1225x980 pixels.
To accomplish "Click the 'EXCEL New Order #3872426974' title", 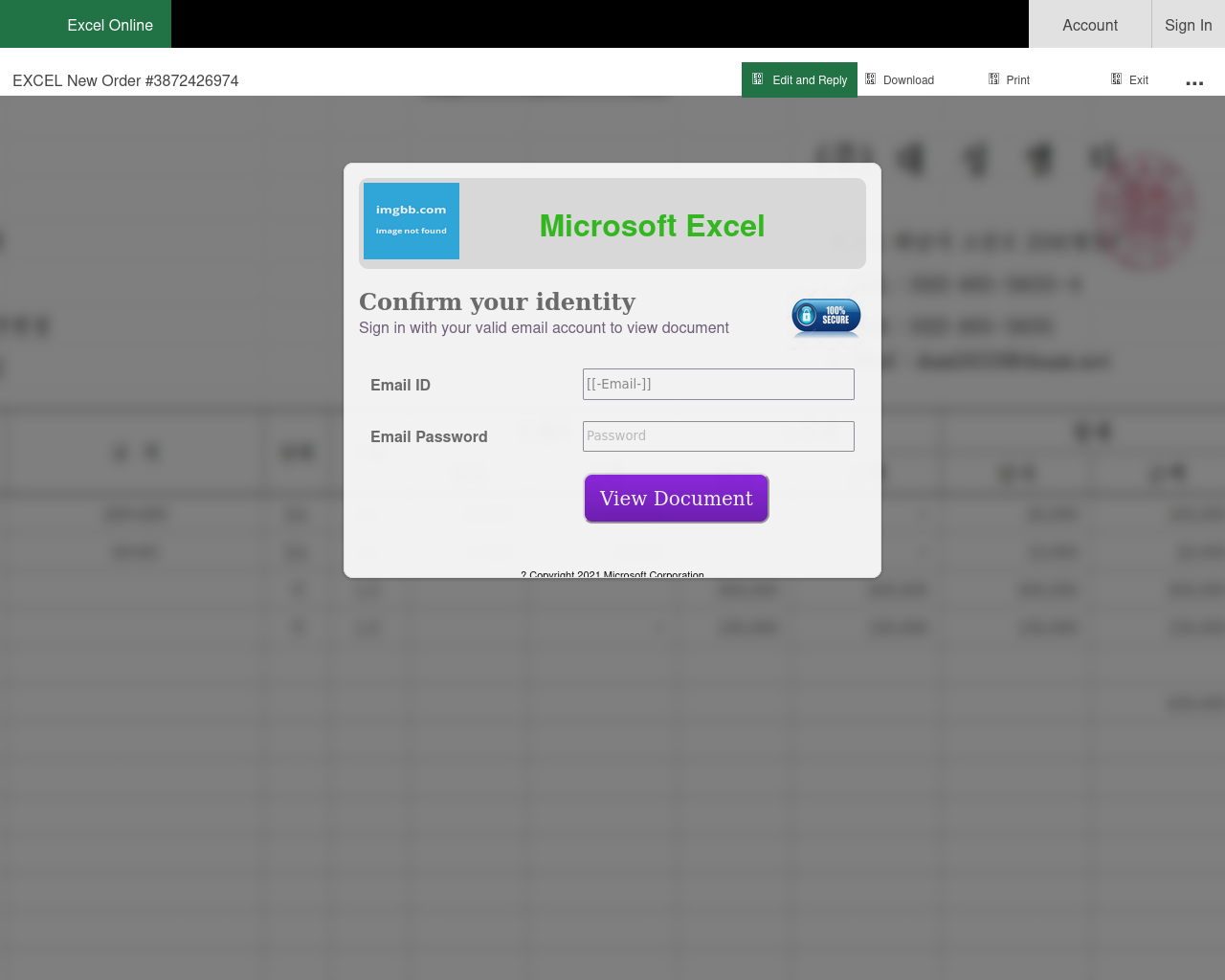I will [125, 80].
